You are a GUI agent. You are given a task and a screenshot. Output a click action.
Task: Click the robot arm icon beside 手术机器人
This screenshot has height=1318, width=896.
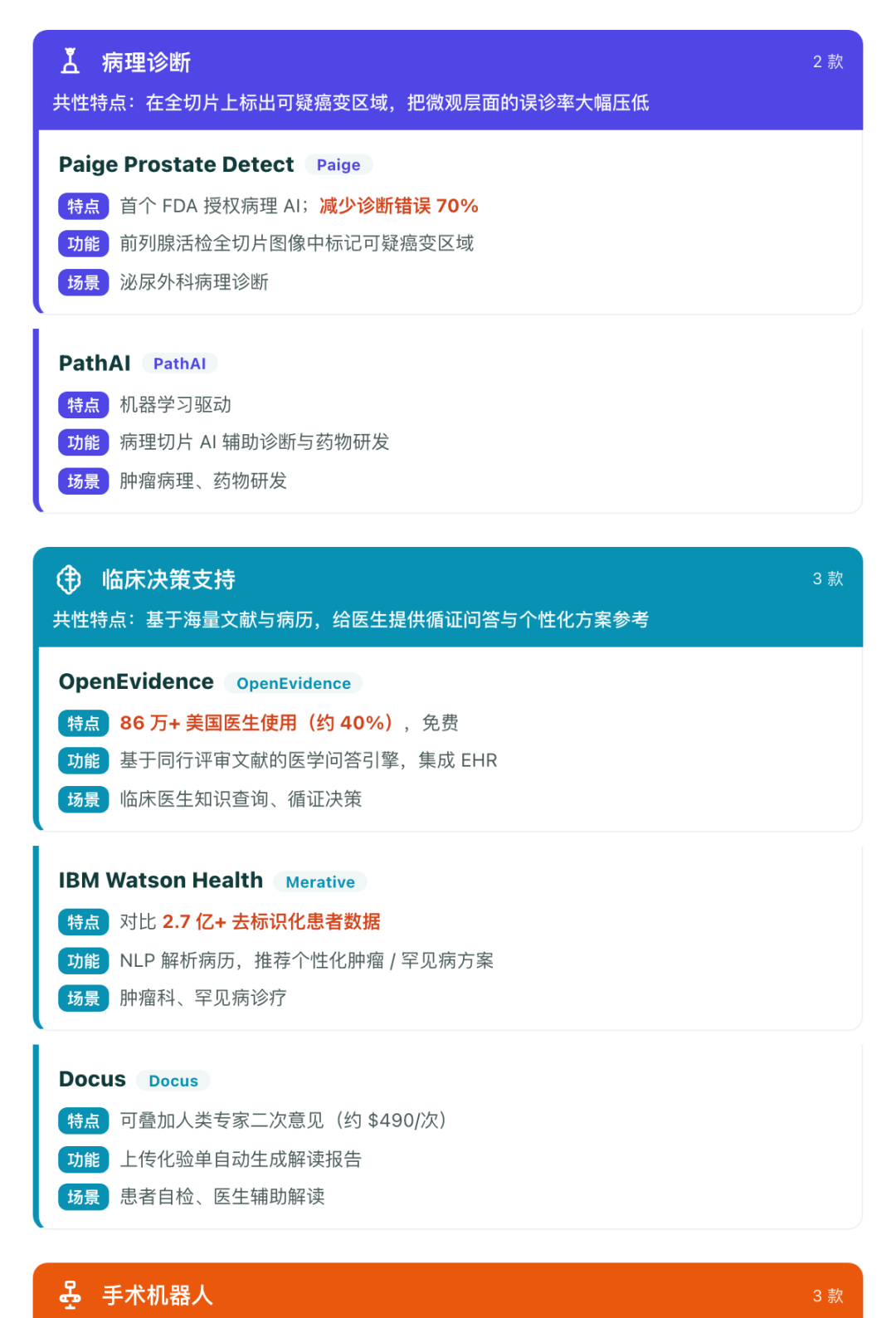71,1295
